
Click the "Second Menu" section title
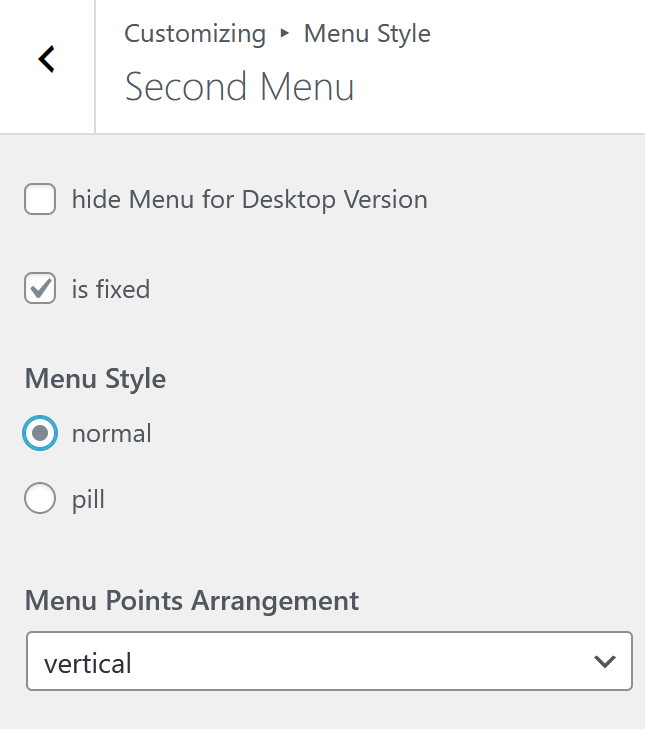240,87
